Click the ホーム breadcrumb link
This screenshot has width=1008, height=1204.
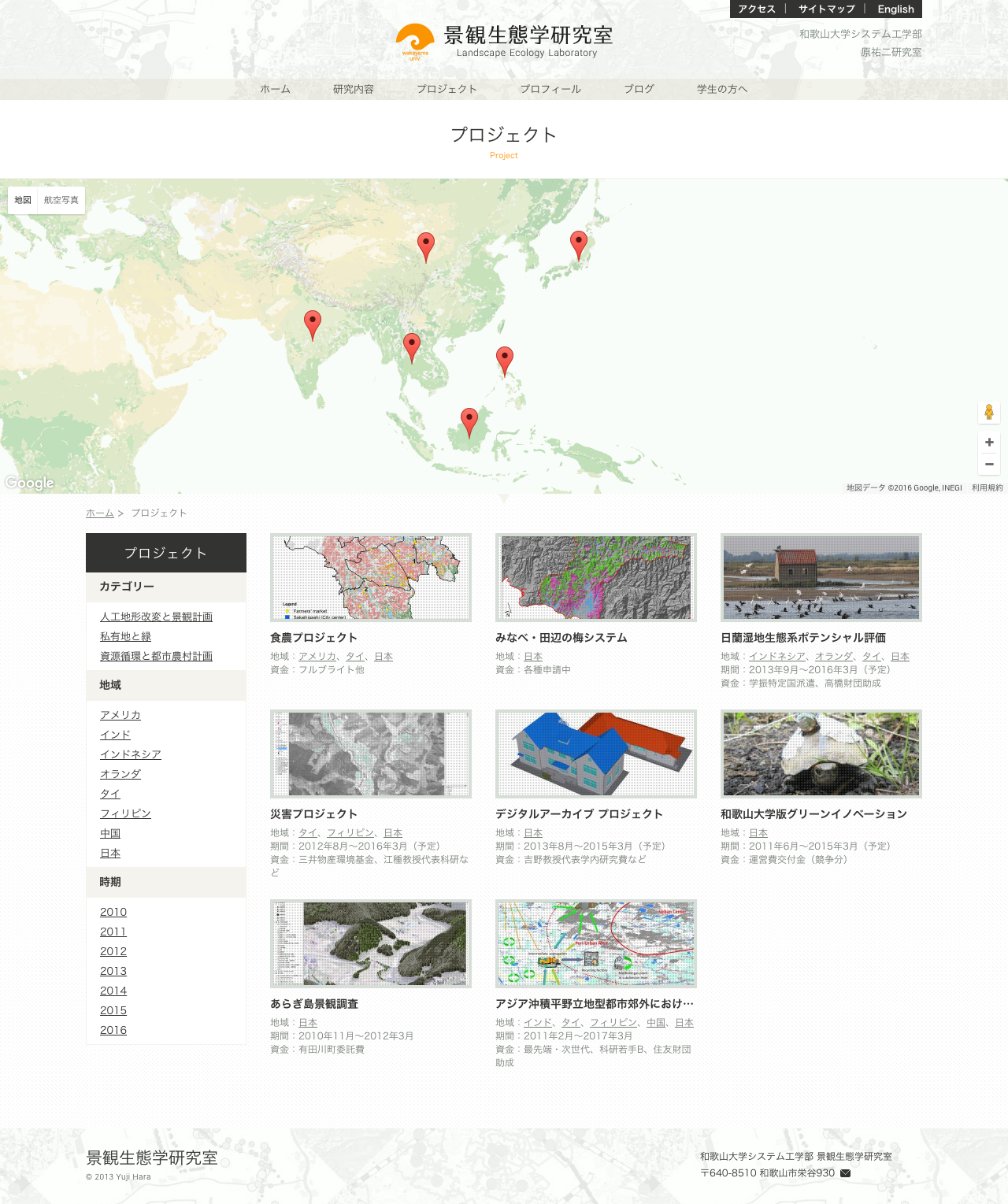click(x=100, y=513)
